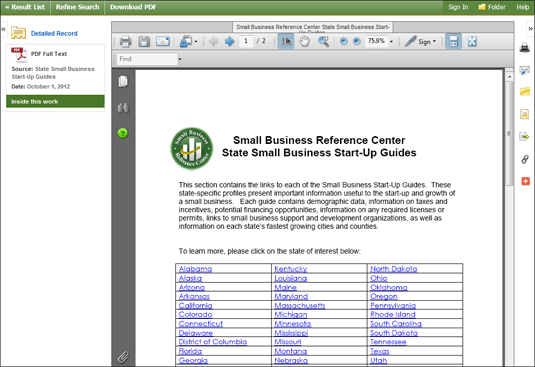Viewport: 535px width, 367px height.
Task: Email the PDF via envelope toolbar icon
Action: click(163, 41)
